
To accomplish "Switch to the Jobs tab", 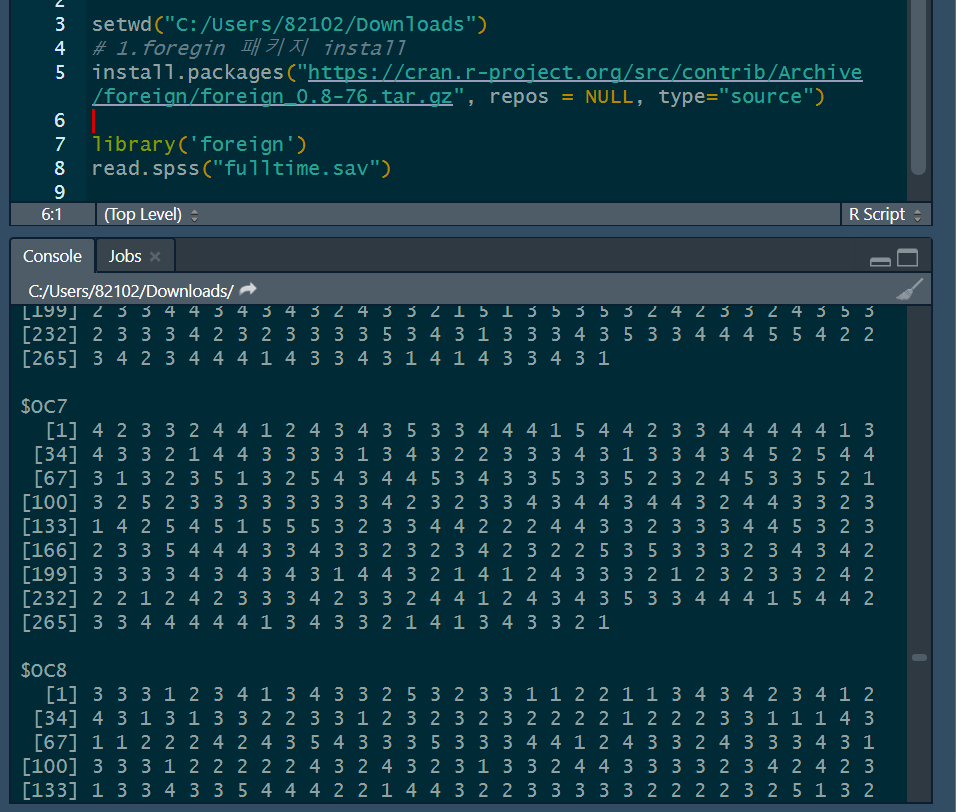I will pos(125,256).
